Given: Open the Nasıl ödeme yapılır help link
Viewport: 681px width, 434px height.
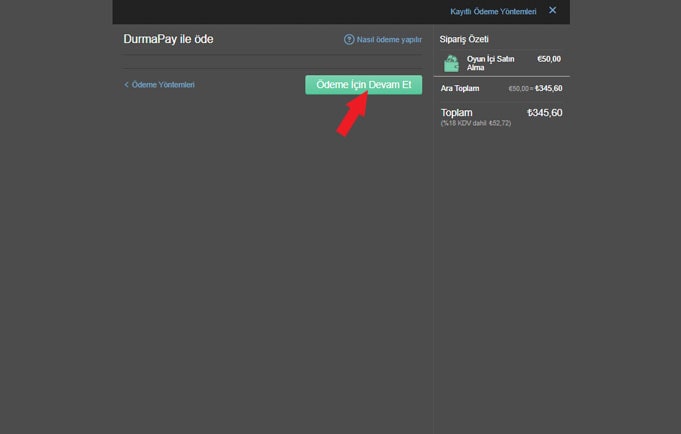Looking at the screenshot, I should [389, 40].
